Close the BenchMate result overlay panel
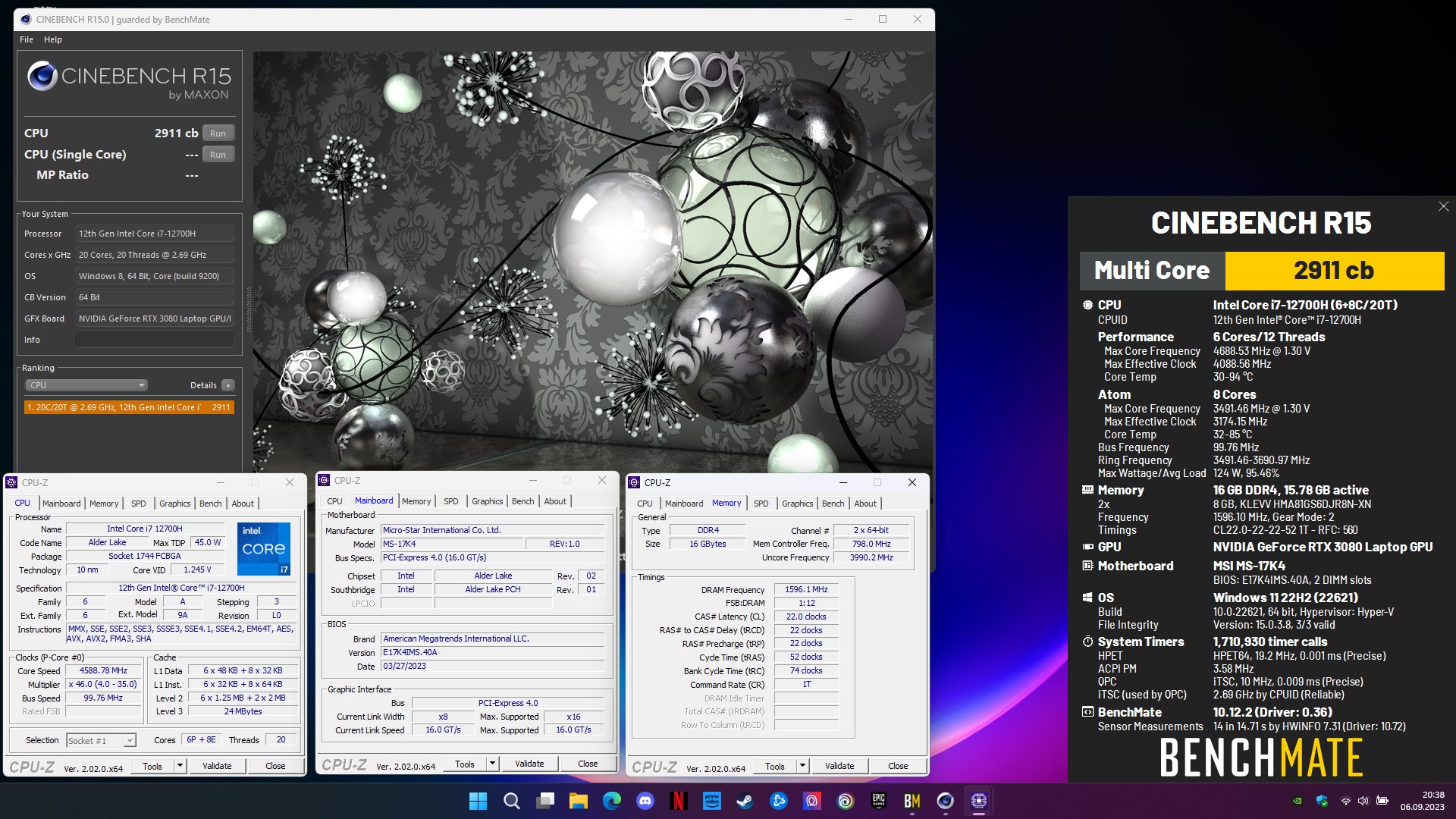 [1444, 206]
